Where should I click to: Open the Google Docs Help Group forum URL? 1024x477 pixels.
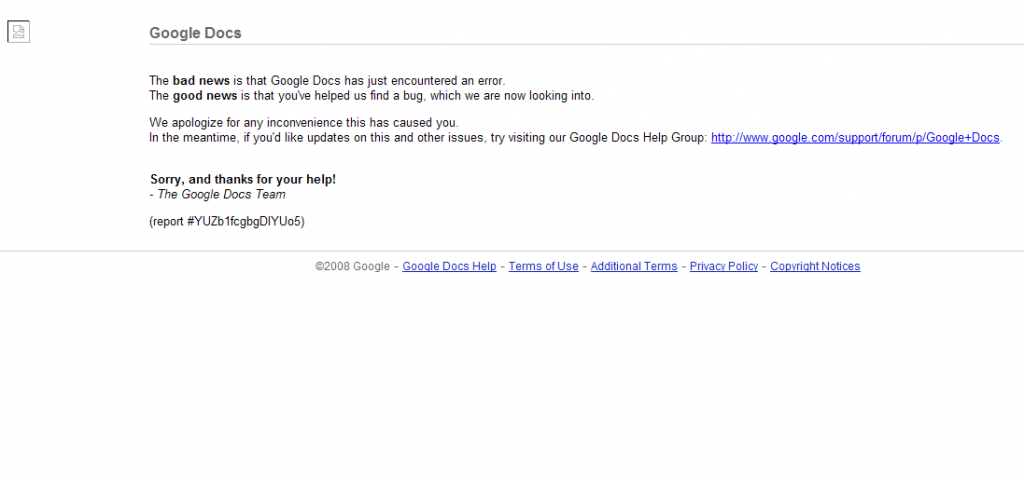tap(855, 138)
